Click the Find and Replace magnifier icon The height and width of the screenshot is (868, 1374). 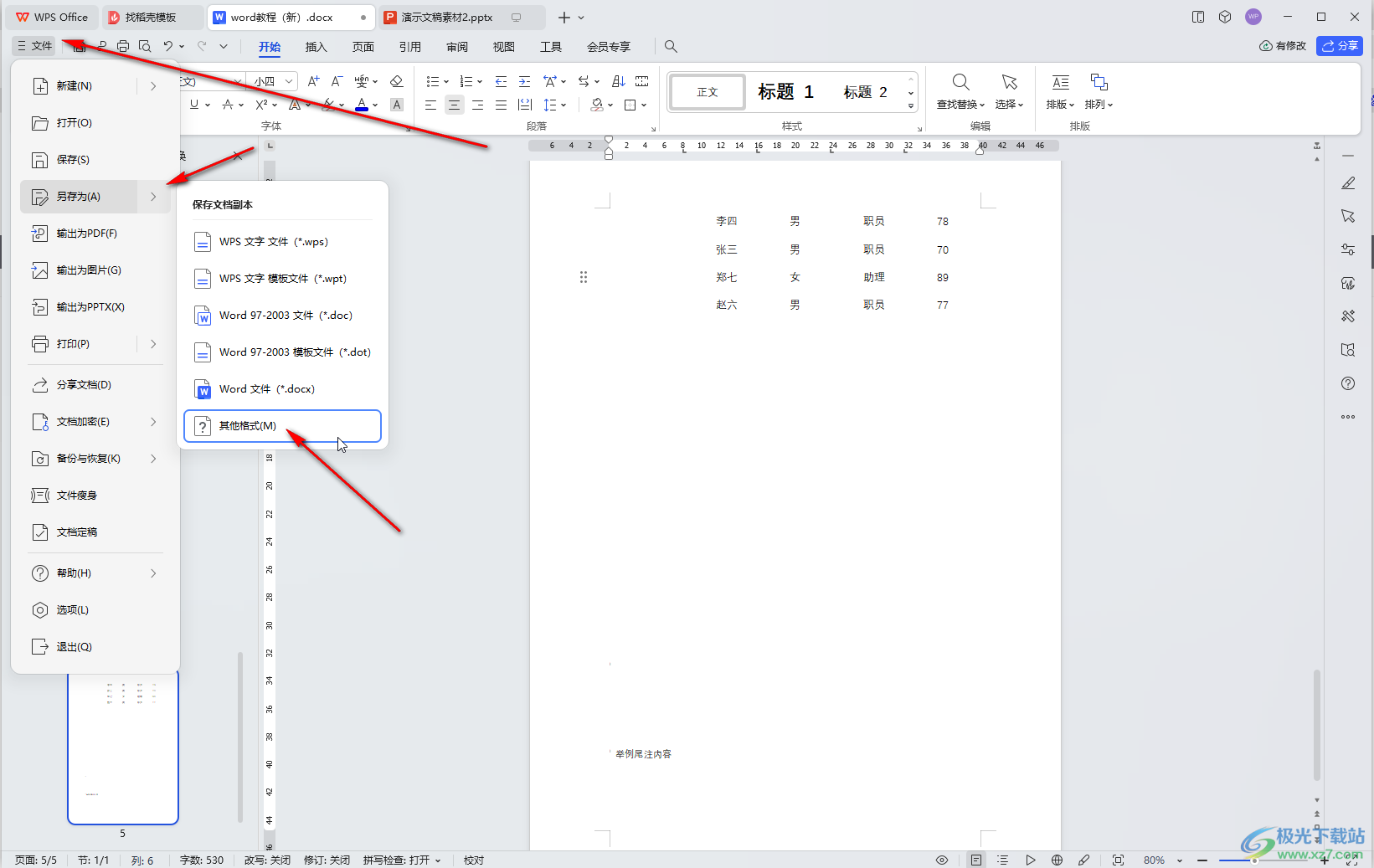[x=960, y=82]
